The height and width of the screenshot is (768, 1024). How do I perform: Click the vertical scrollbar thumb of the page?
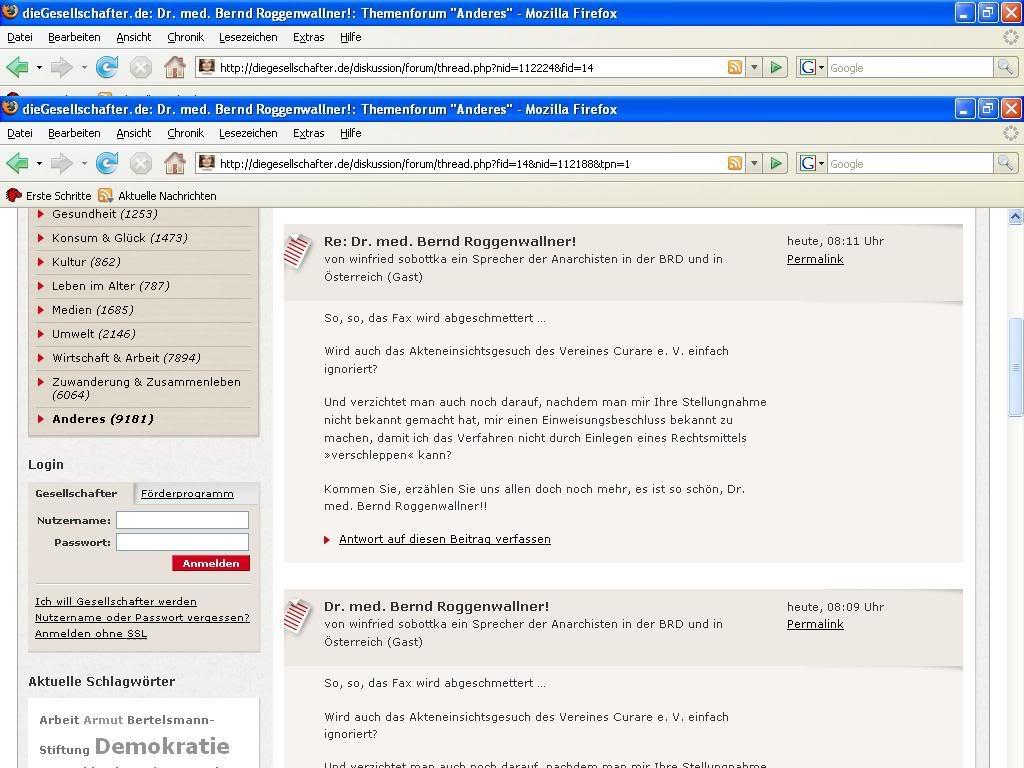(1015, 367)
